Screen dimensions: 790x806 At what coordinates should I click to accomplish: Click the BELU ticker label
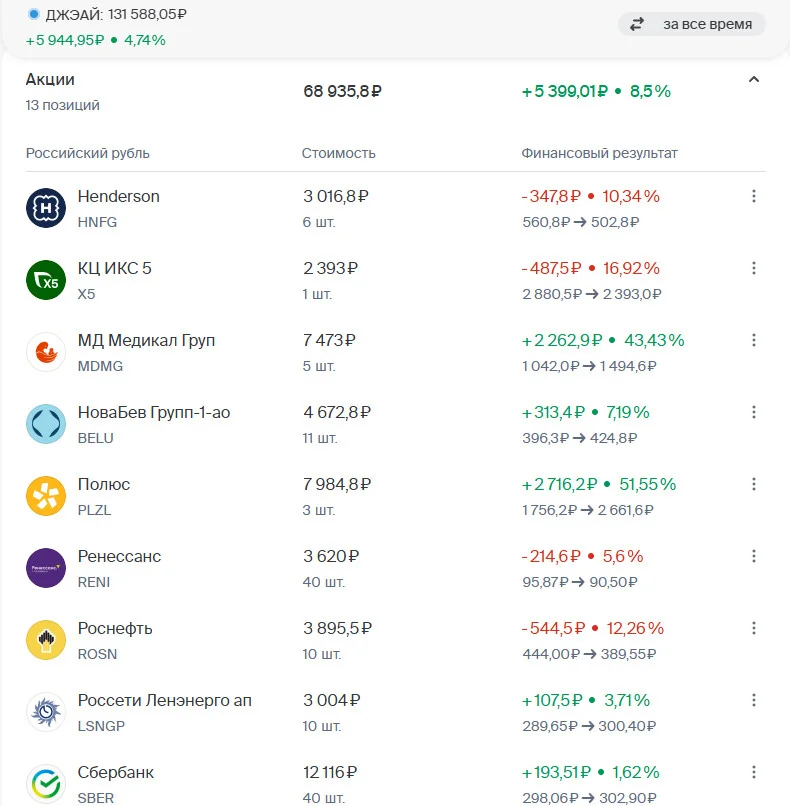(x=96, y=438)
